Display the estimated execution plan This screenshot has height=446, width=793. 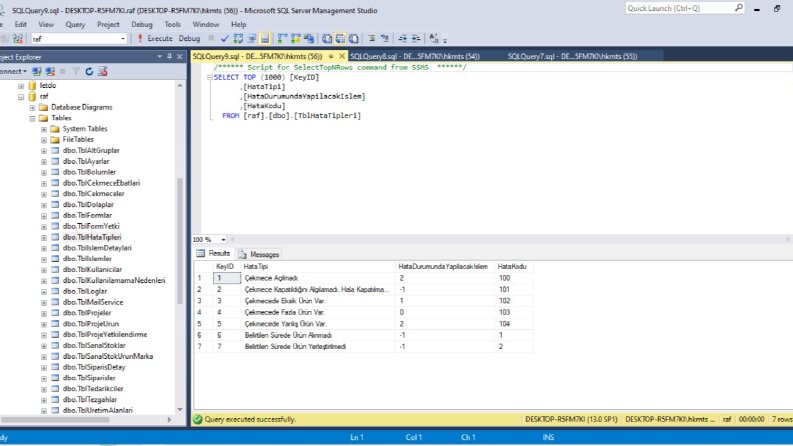[238, 38]
